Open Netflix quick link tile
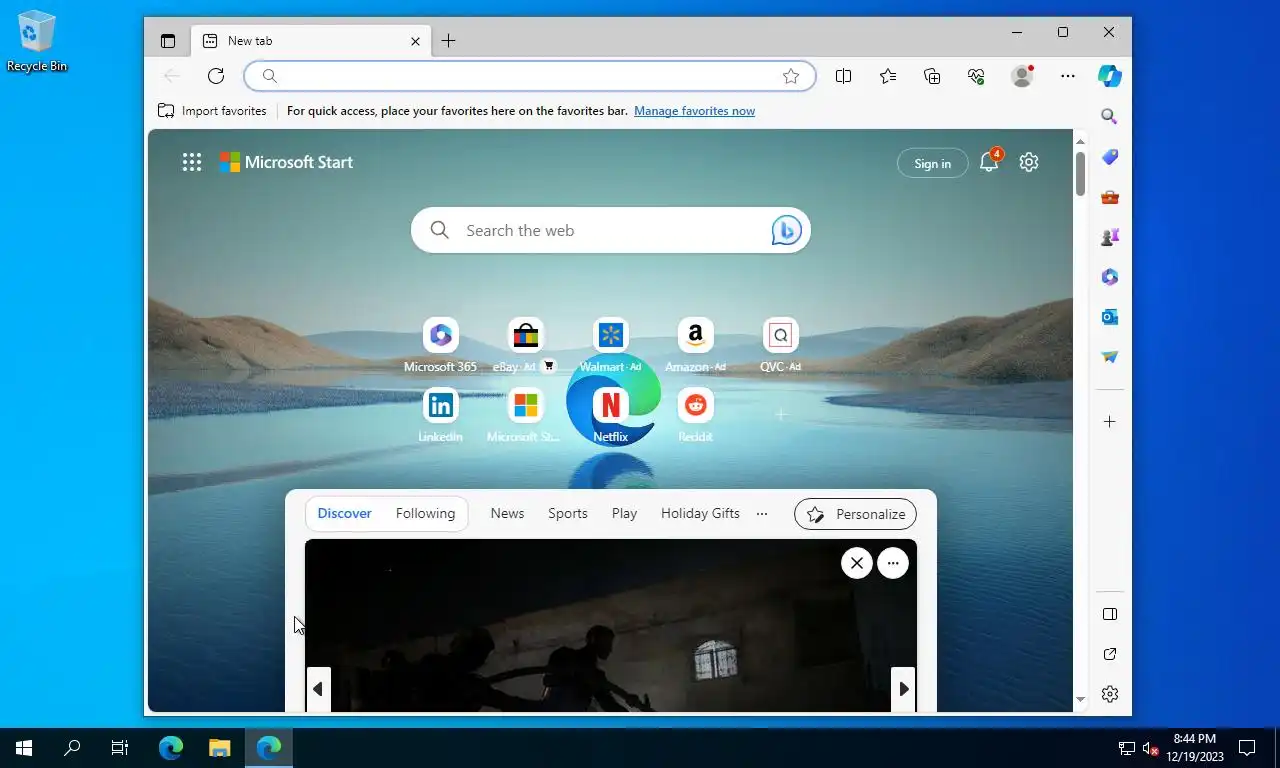Viewport: 1280px width, 768px height. coord(610,416)
